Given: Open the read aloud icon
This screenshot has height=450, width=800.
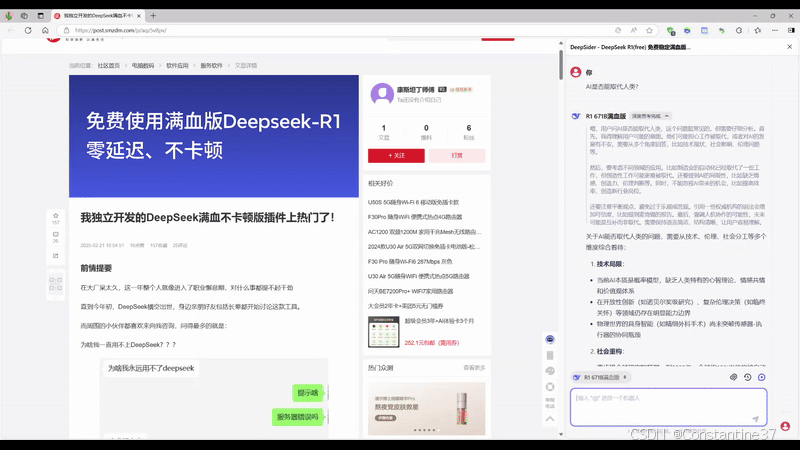Looking at the screenshot, I should [x=634, y=30].
